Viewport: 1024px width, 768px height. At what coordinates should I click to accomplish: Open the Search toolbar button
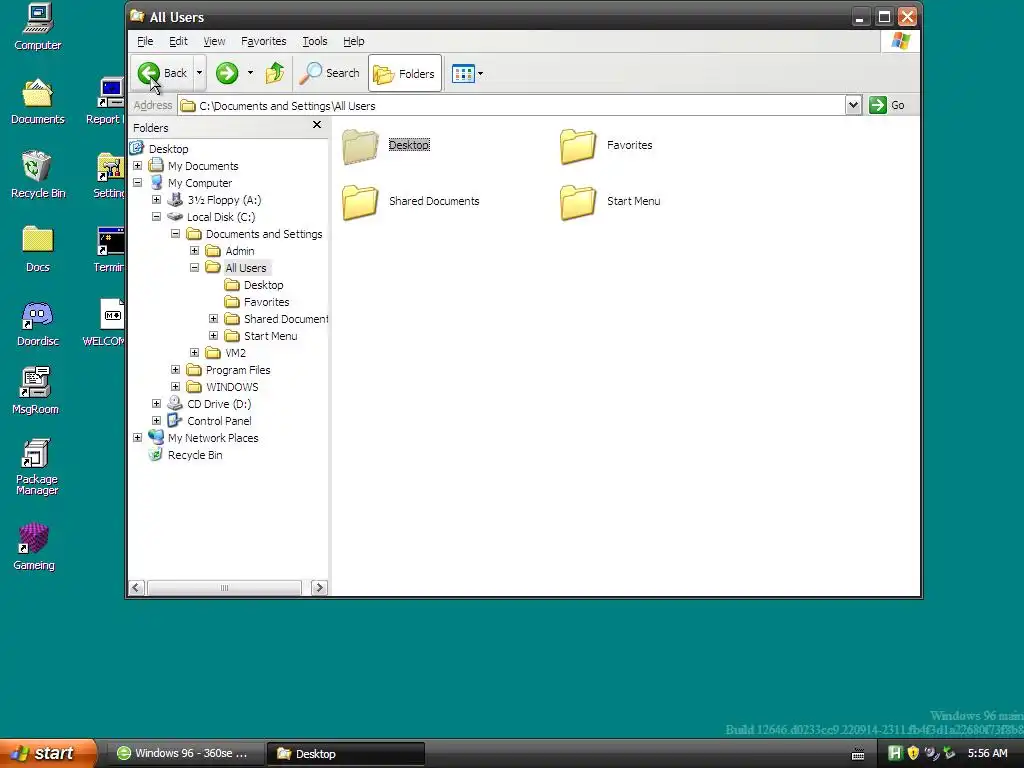[329, 73]
